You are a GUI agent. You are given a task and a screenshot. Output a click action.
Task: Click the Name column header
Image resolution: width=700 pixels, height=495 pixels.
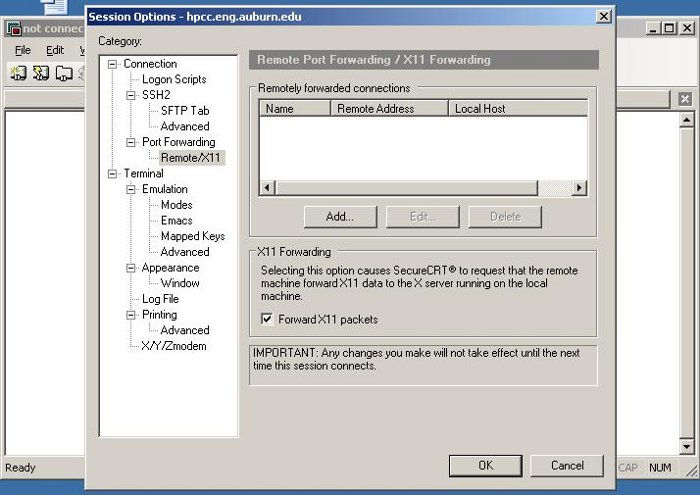click(x=295, y=108)
